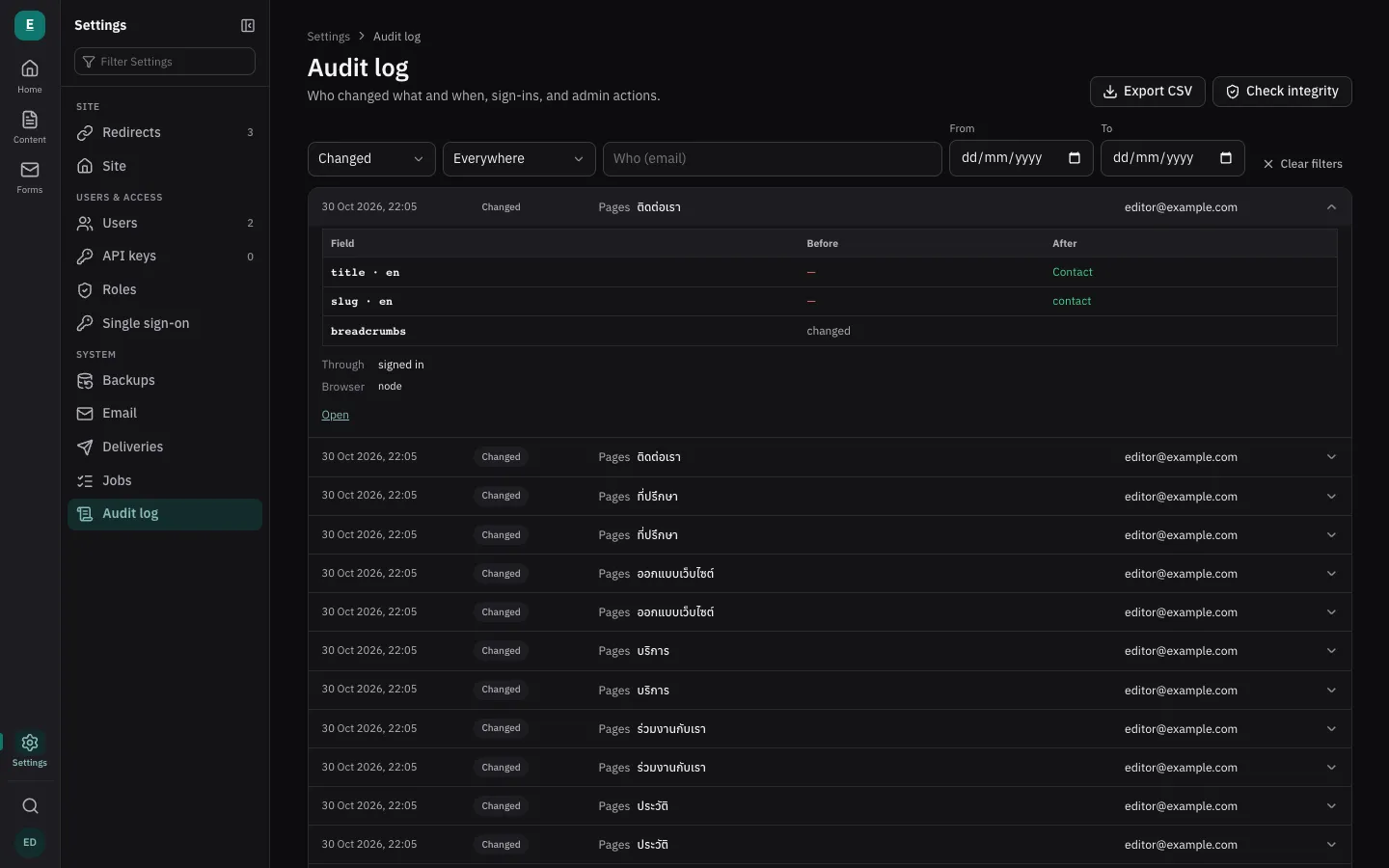
Task: Open the Jobs settings page
Action: tap(165, 480)
